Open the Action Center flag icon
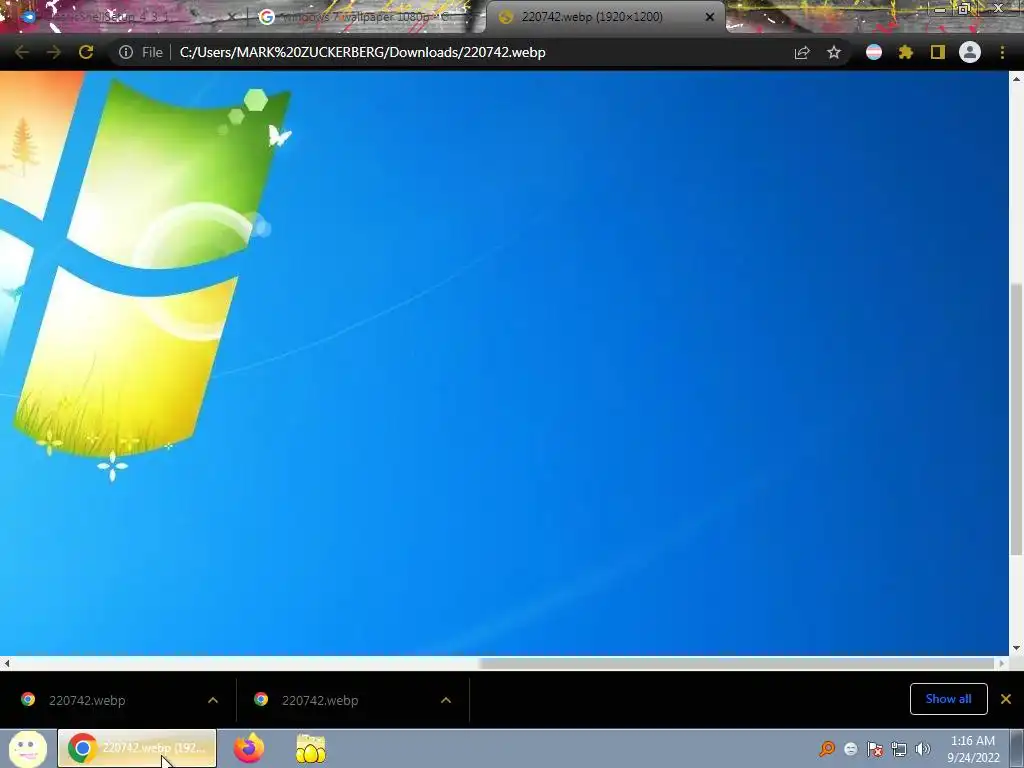Image resolution: width=1024 pixels, height=768 pixels. (875, 749)
